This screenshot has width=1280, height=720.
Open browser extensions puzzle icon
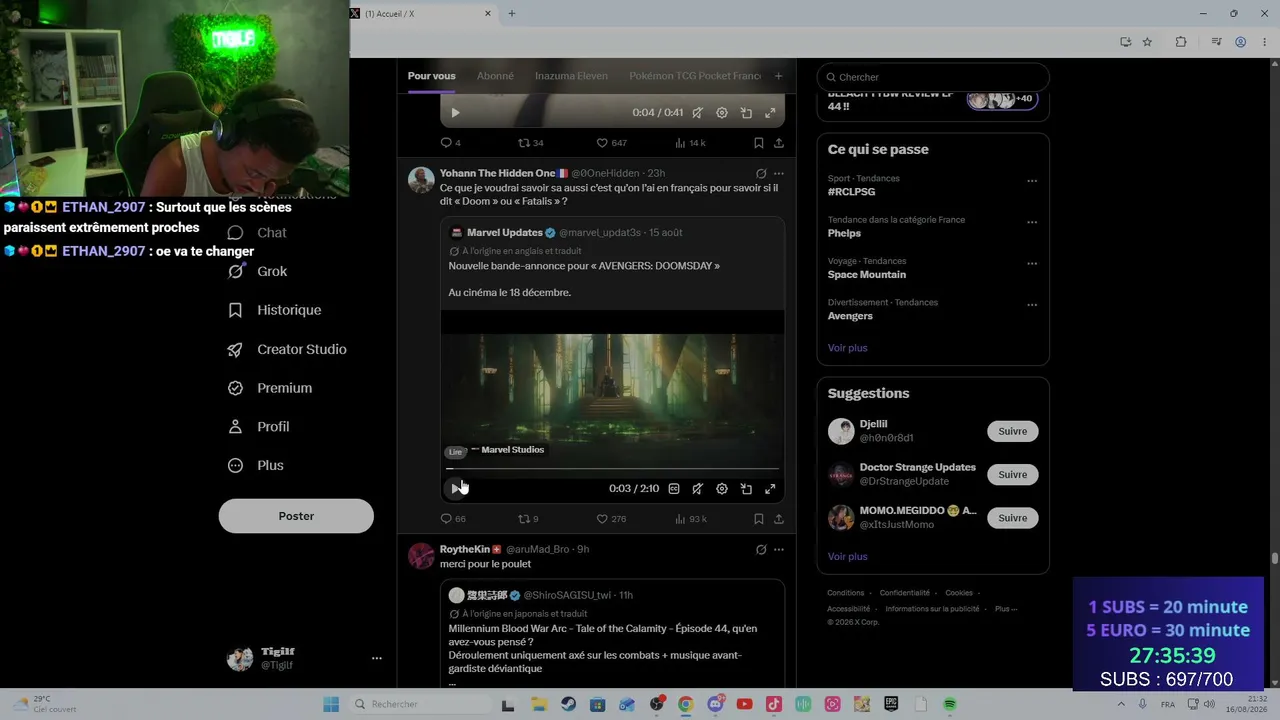[1181, 42]
